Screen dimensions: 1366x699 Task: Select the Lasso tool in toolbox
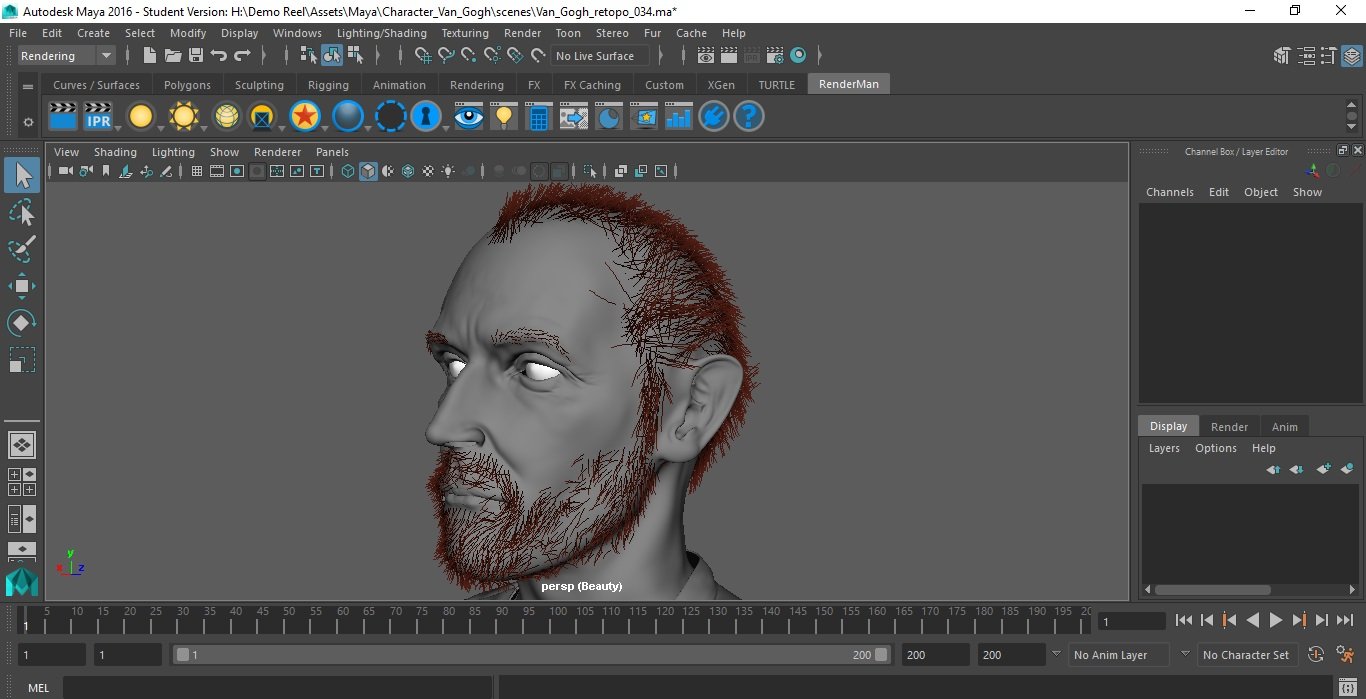pos(22,212)
